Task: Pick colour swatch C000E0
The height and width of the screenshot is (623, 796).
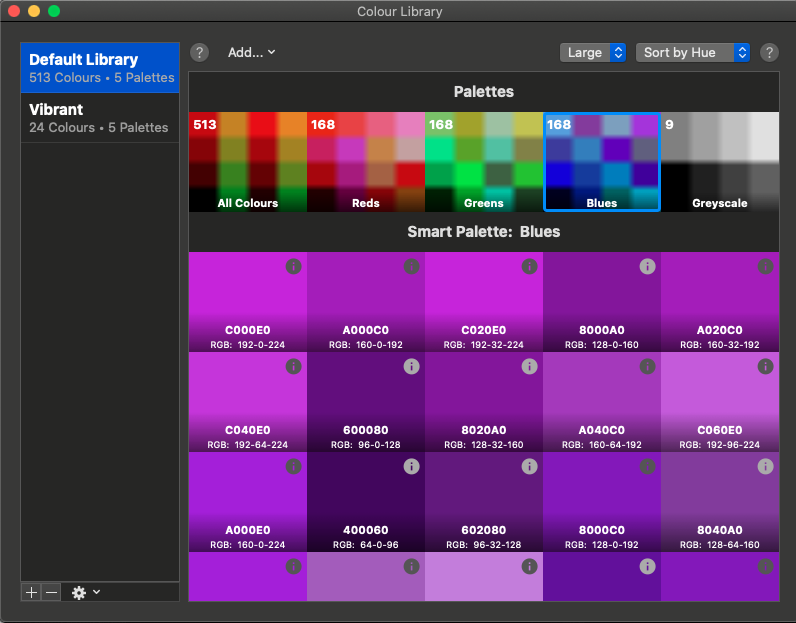Action: (248, 302)
